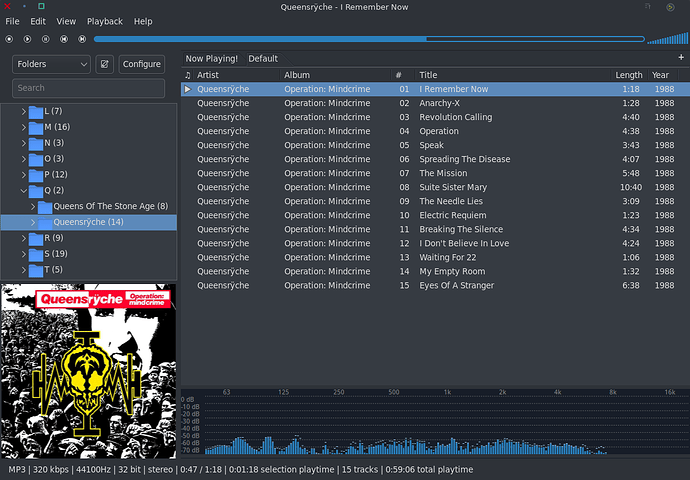Skip to the previous track
The height and width of the screenshot is (480, 690).
tap(64, 39)
